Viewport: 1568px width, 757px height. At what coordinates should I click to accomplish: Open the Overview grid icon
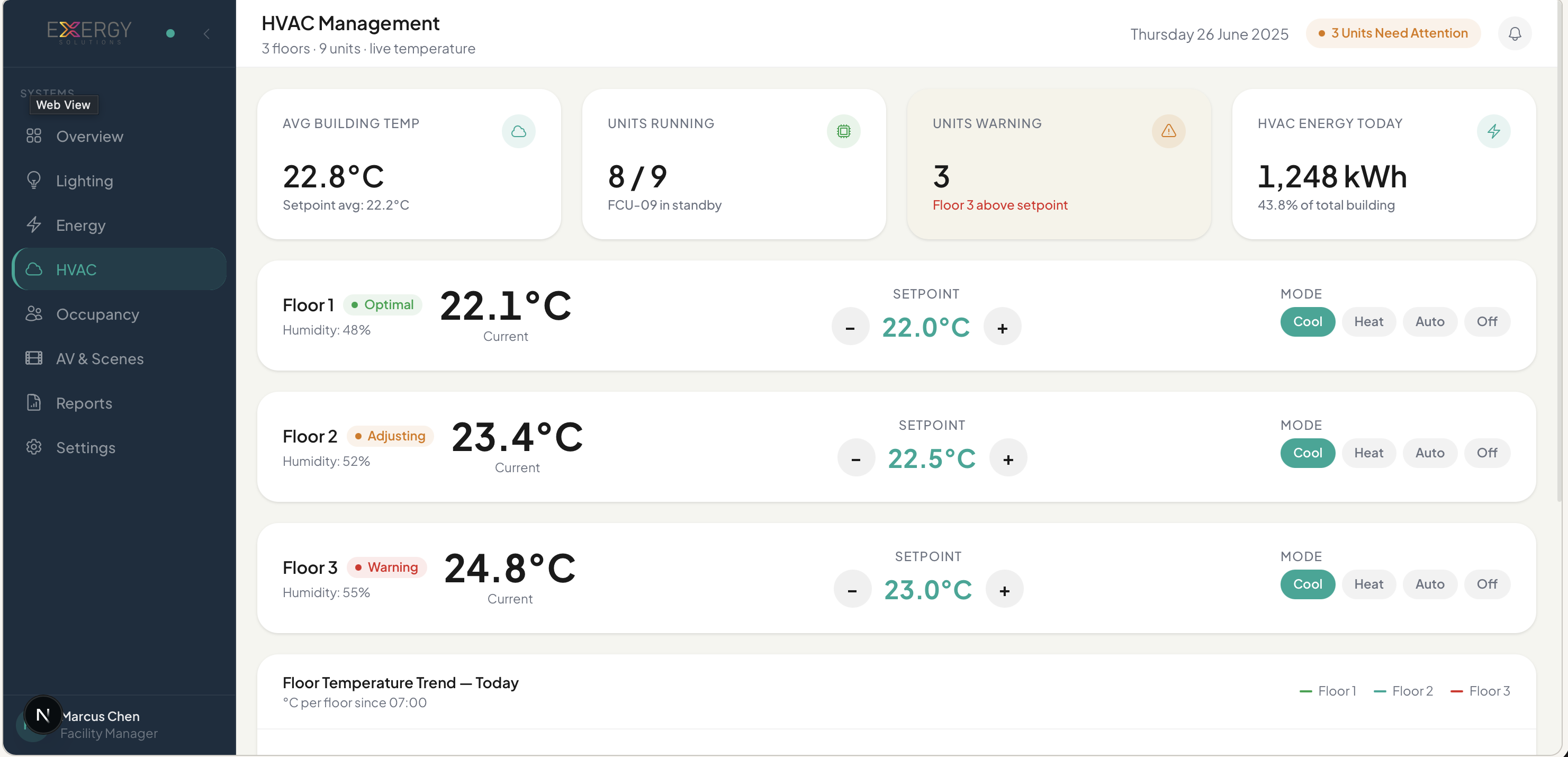tap(34, 136)
